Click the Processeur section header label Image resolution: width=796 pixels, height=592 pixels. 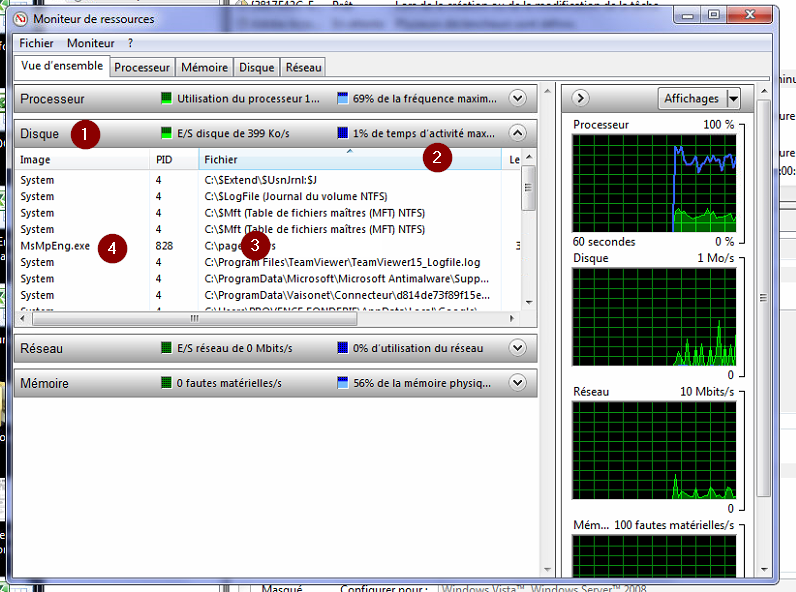tap(52, 99)
